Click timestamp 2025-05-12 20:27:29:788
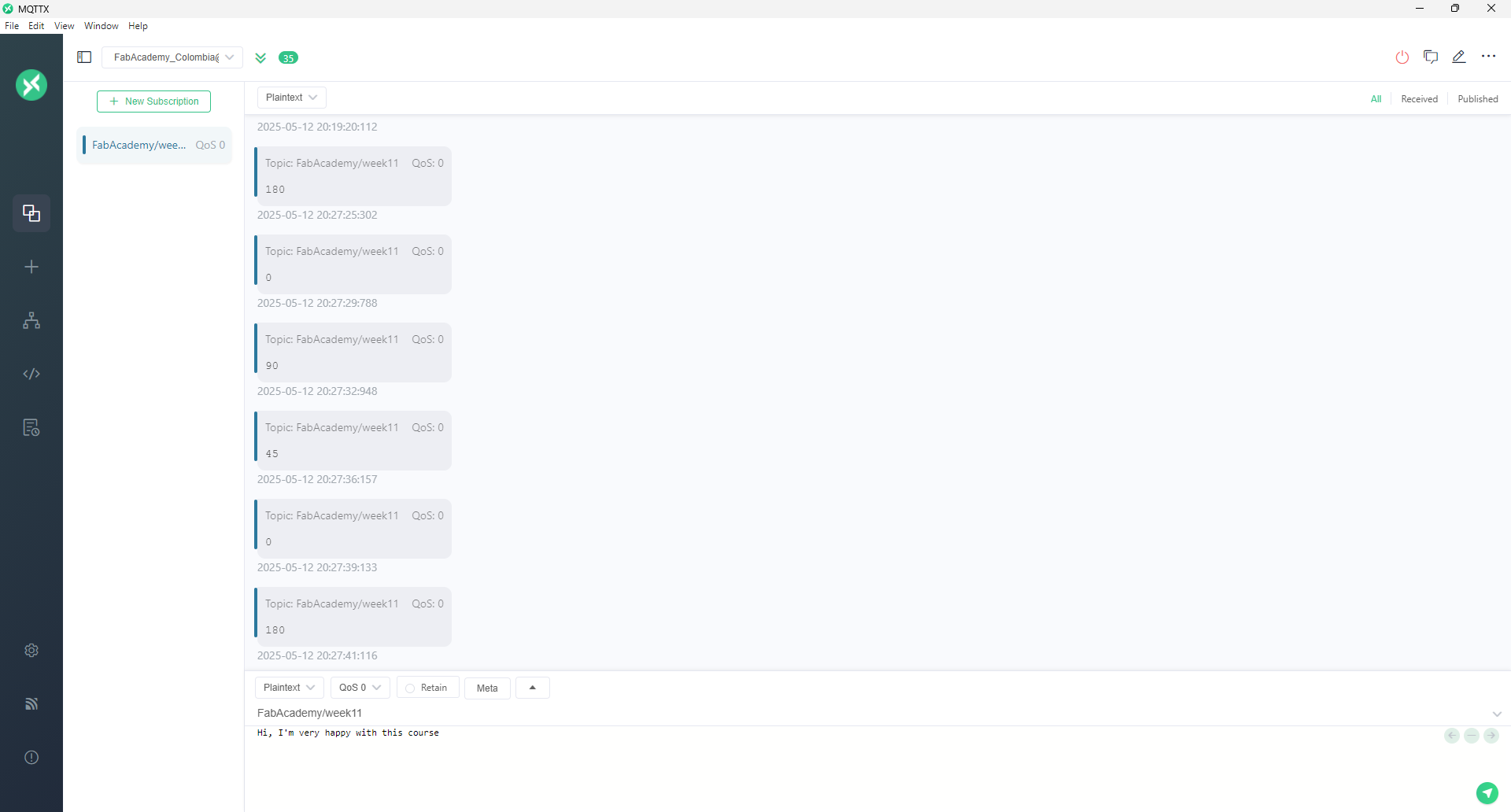Viewport: 1511px width, 812px height. pos(317,303)
